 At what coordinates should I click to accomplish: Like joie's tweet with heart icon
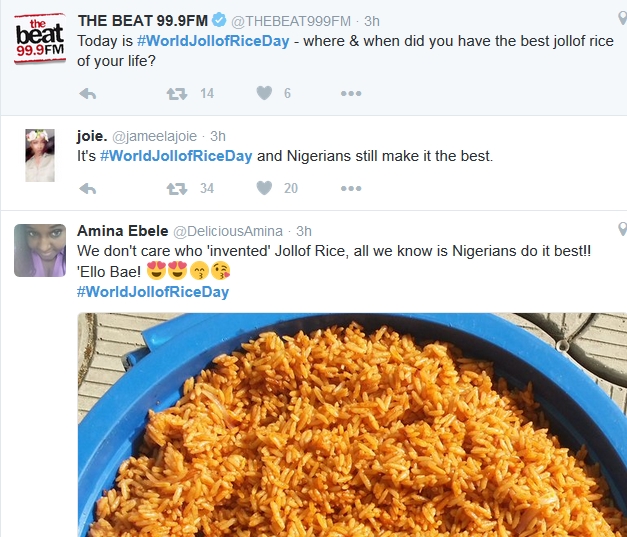coord(264,188)
